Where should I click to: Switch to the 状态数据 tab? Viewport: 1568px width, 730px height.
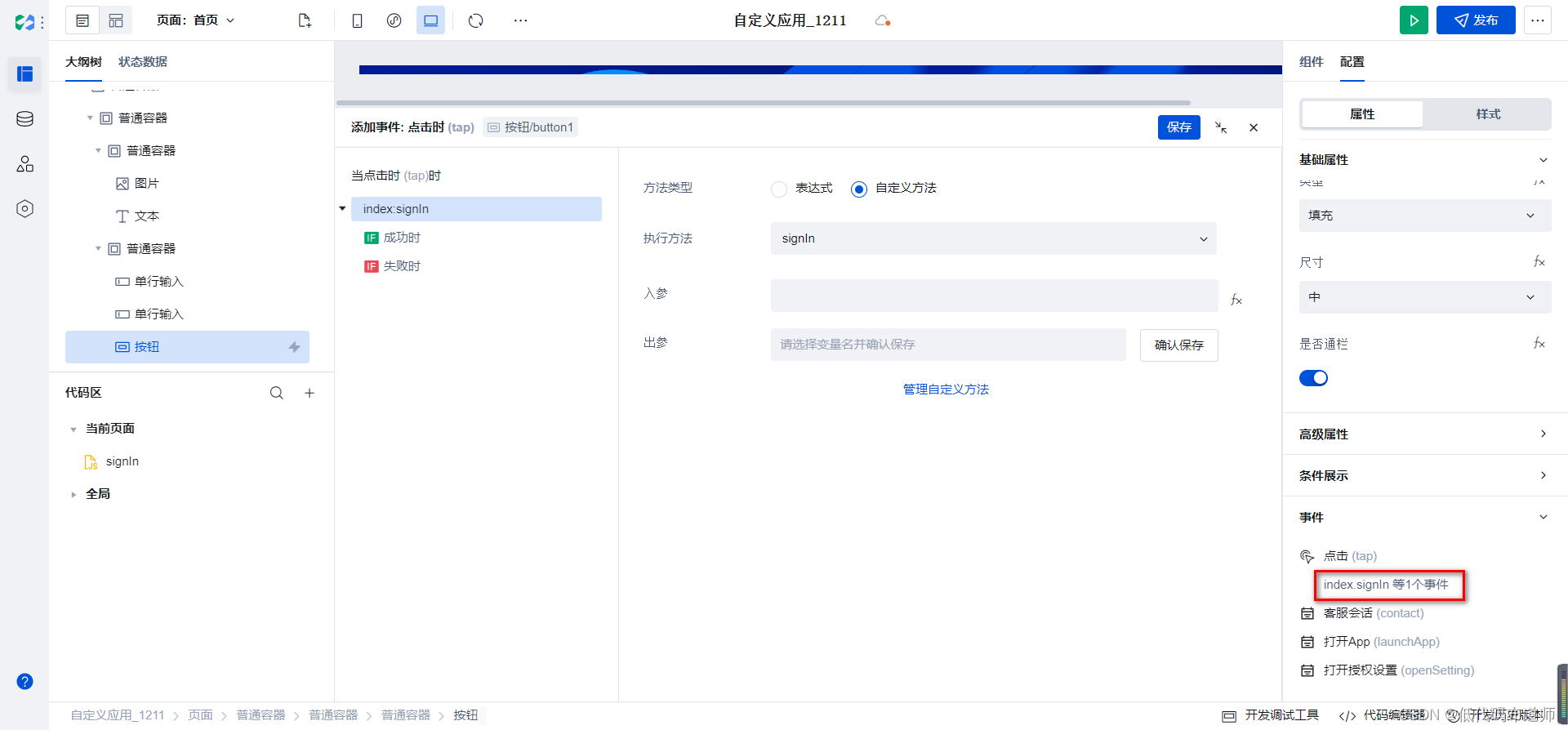[x=143, y=62]
